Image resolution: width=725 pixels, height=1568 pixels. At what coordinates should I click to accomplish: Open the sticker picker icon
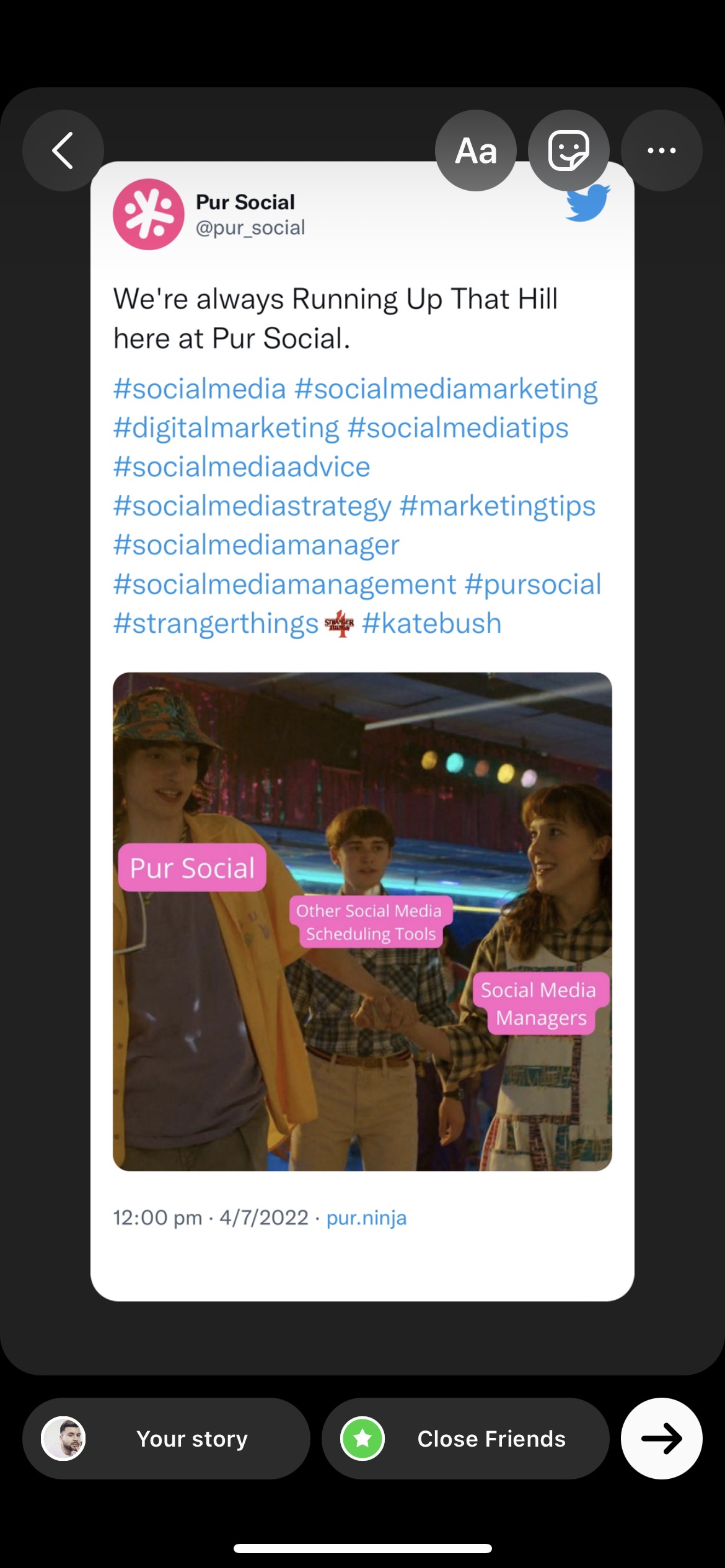(x=569, y=150)
